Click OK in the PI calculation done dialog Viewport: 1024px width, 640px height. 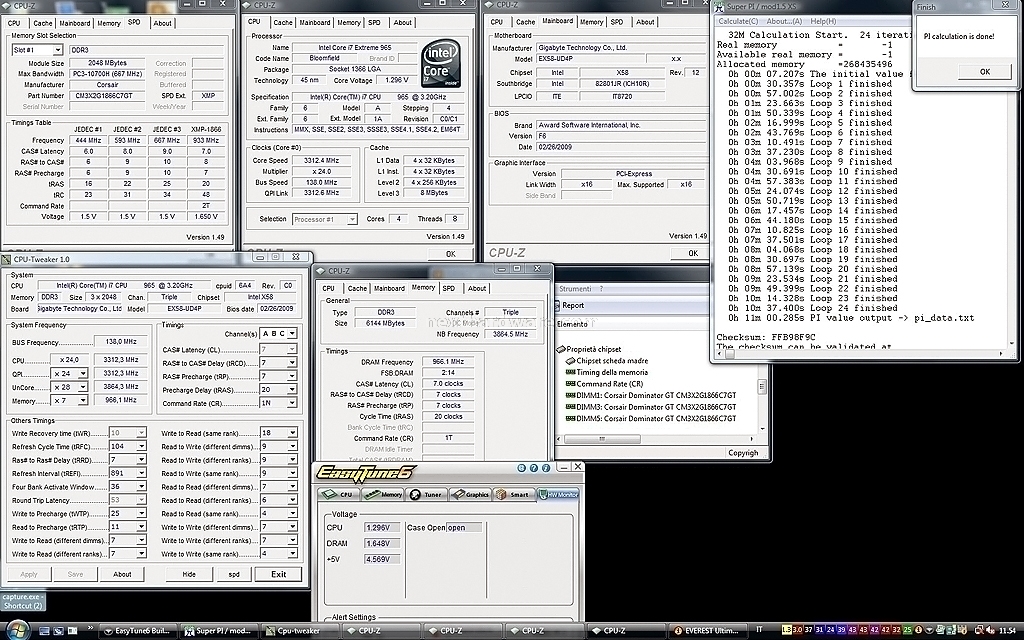point(985,72)
